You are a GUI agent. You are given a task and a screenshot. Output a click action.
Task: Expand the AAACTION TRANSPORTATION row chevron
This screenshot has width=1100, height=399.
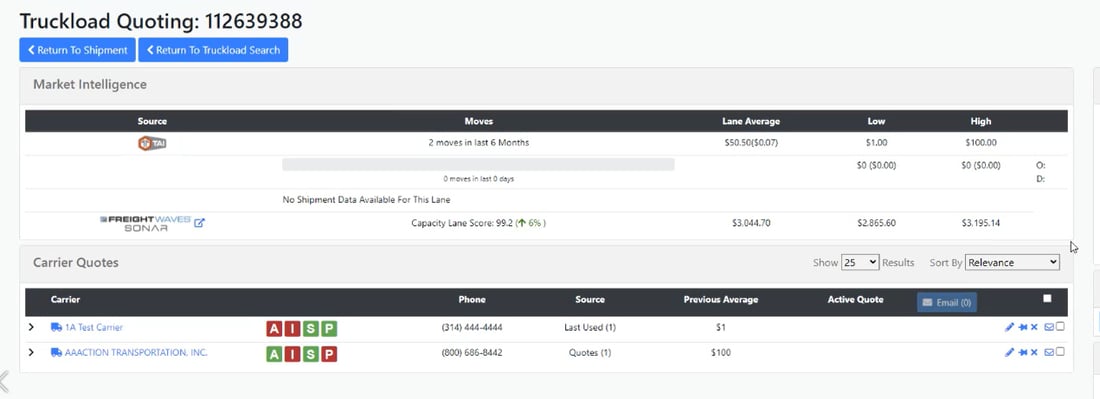(31, 353)
